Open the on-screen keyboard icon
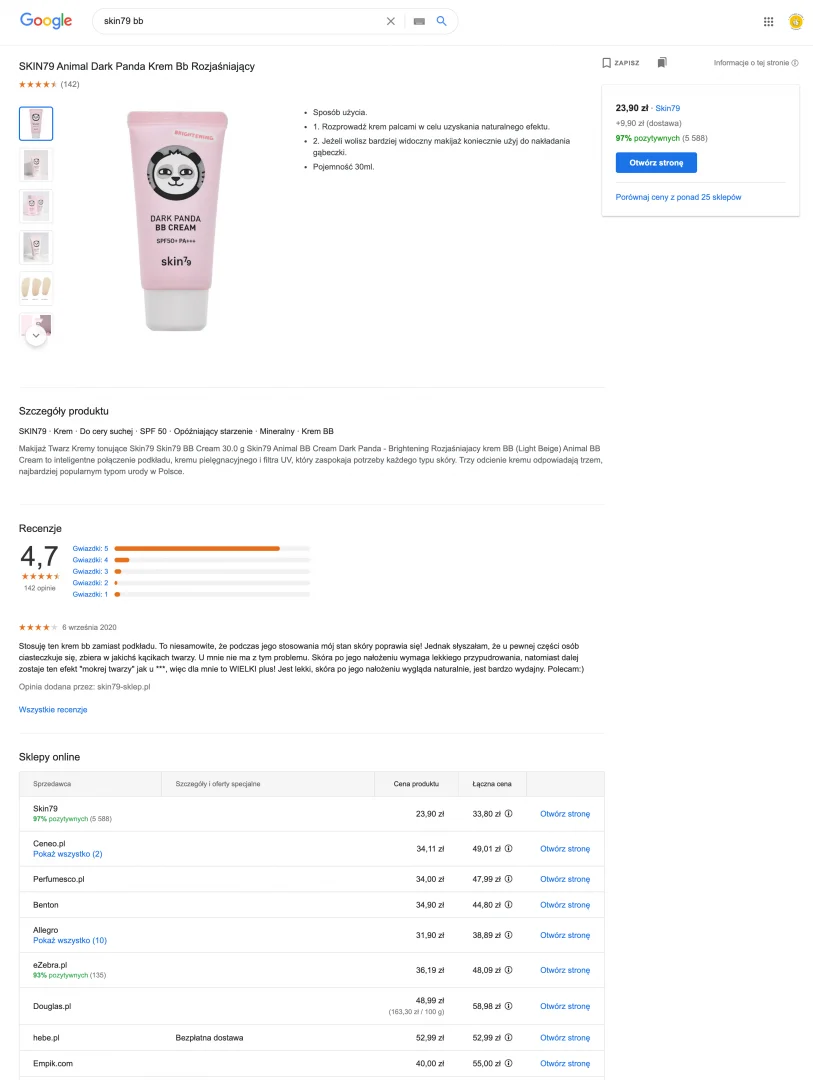Image resolution: width=813 pixels, height=1080 pixels. coord(418,21)
